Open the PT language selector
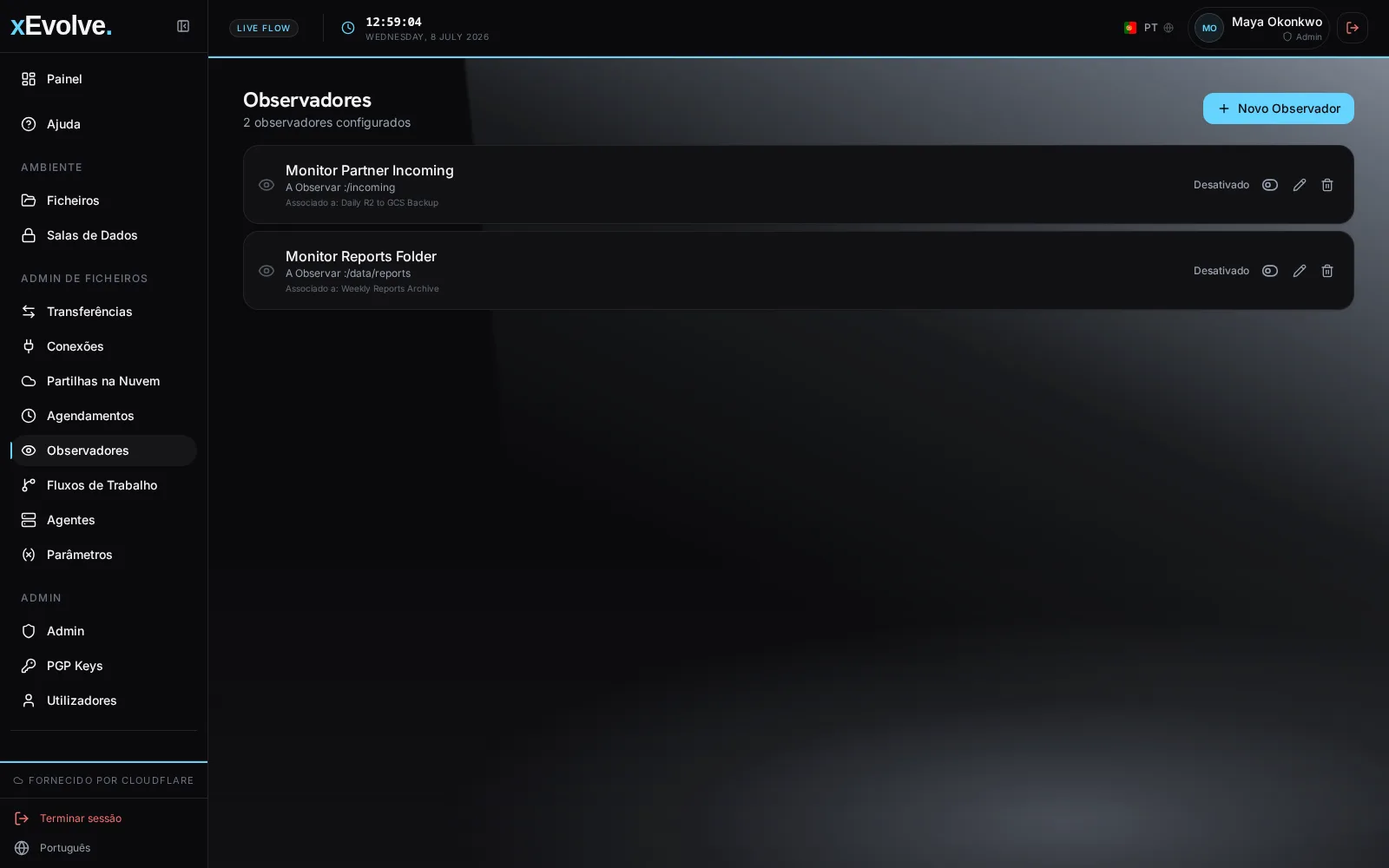Screen dimensions: 1389x868 coord(1149,28)
